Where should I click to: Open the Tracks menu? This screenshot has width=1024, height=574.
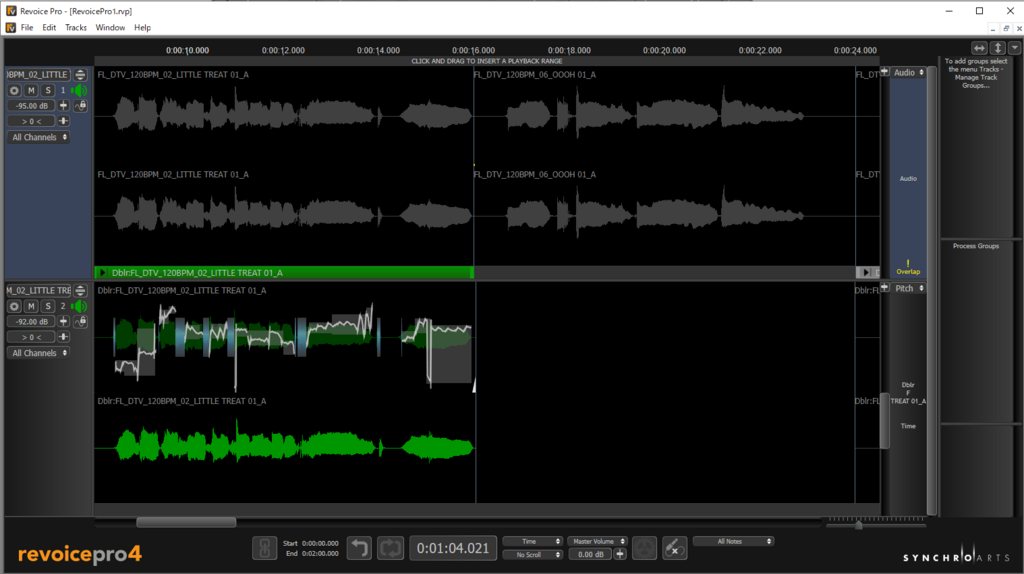pyautogui.click(x=76, y=27)
